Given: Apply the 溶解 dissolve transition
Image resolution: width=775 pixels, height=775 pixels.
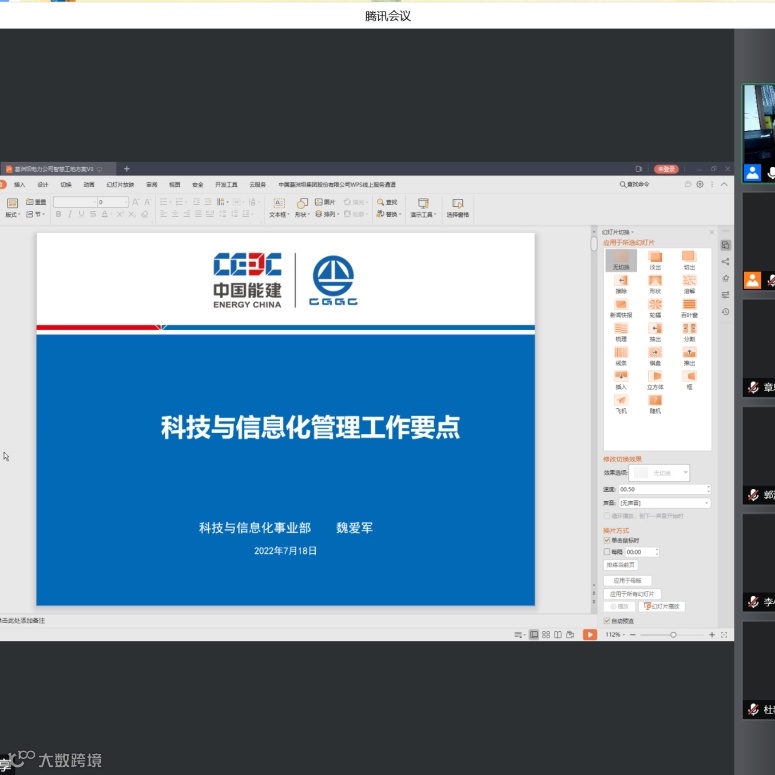Looking at the screenshot, I should (x=689, y=284).
